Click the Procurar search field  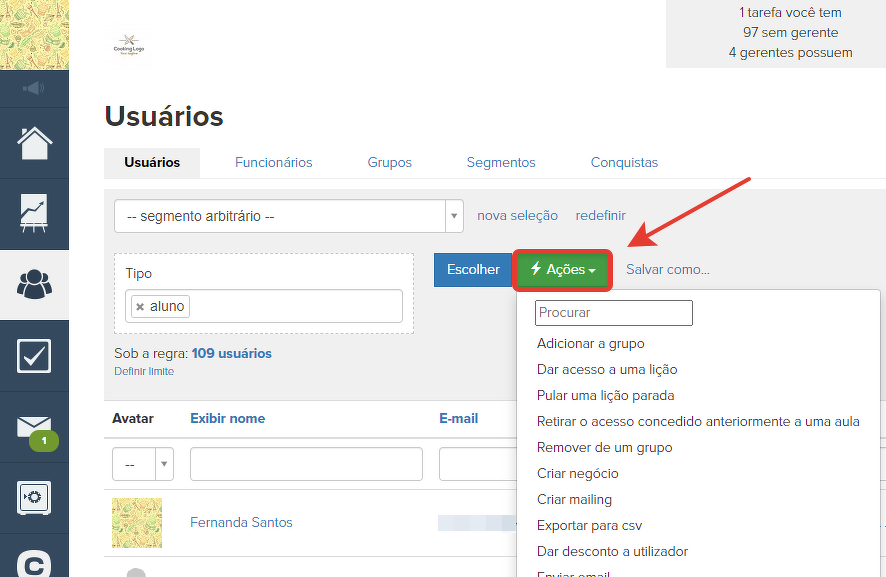click(613, 313)
